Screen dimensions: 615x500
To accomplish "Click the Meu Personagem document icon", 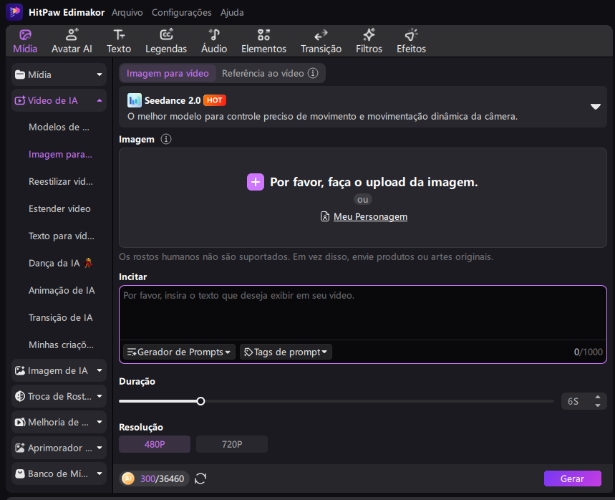I will pyautogui.click(x=325, y=216).
